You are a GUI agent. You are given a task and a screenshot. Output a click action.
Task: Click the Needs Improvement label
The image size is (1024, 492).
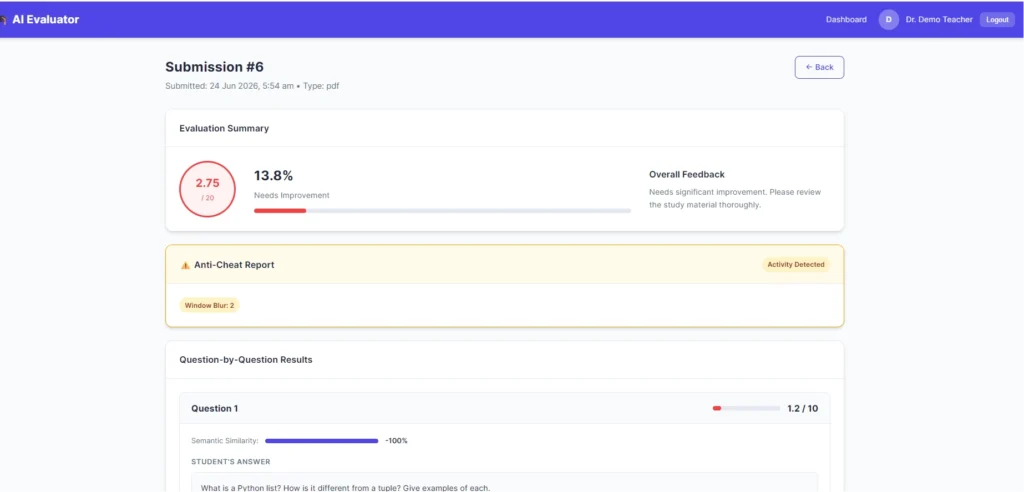291,195
